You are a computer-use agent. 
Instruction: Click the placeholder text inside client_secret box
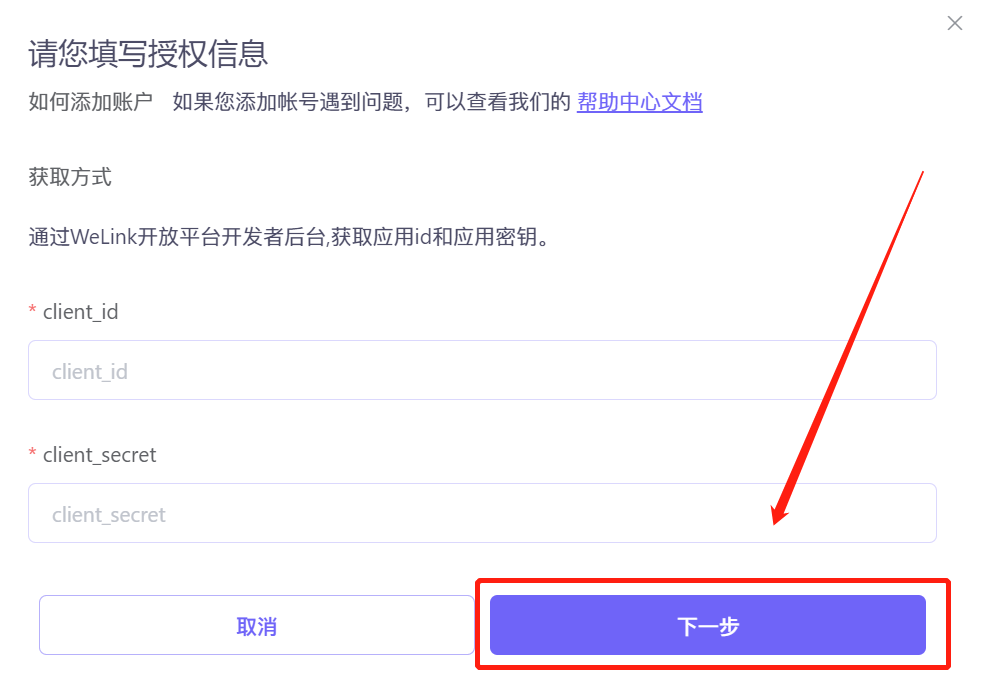coord(108,515)
